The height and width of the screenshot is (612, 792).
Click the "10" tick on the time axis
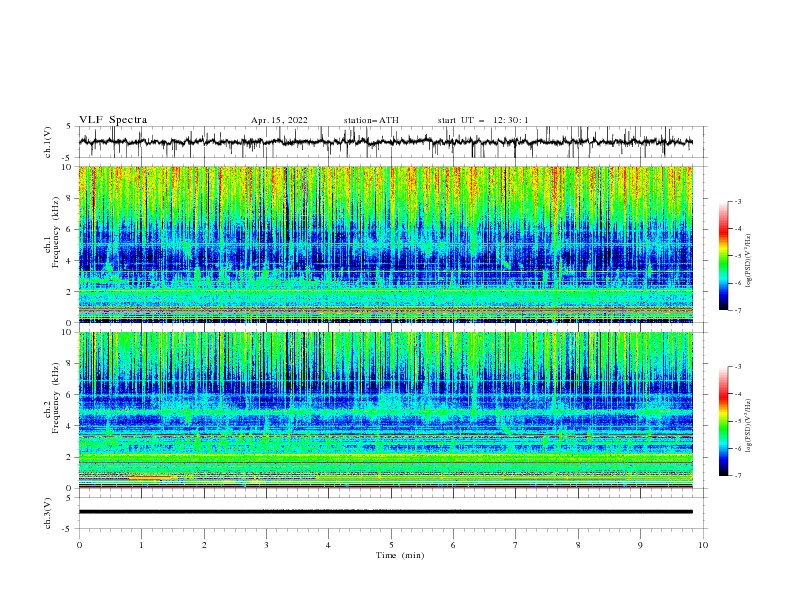[x=703, y=545]
